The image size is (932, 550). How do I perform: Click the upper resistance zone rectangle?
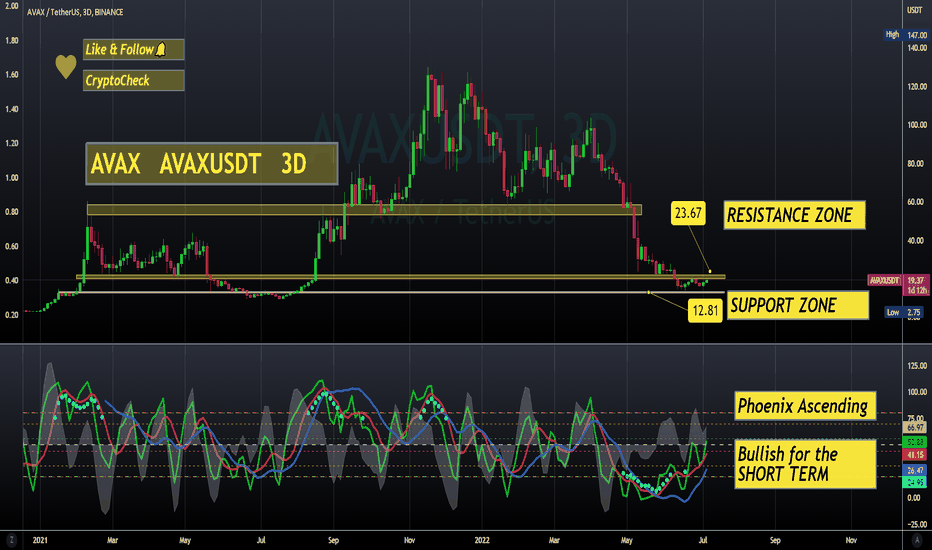[364, 209]
